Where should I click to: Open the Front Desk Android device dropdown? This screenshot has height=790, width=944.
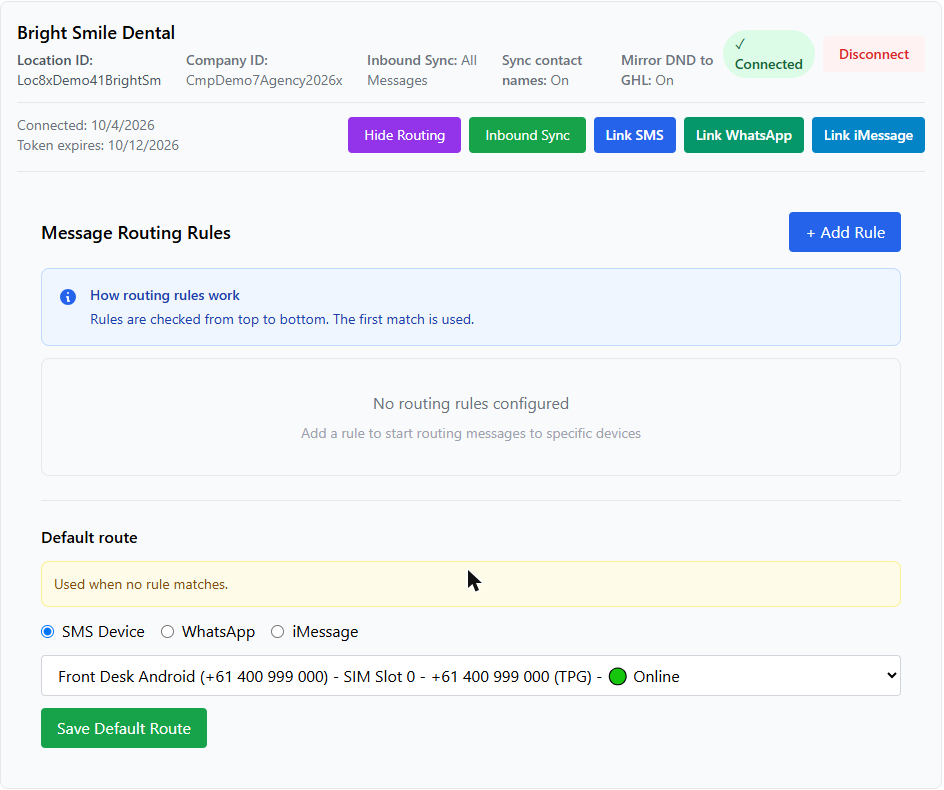coord(471,676)
